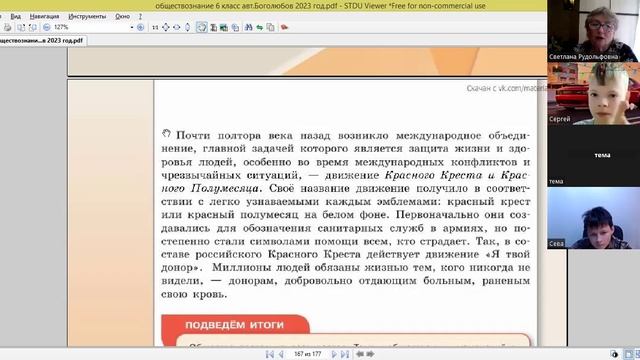The width and height of the screenshot is (640, 360).
Task: Click the fit page icon
Action: pyautogui.click(x=166, y=27)
